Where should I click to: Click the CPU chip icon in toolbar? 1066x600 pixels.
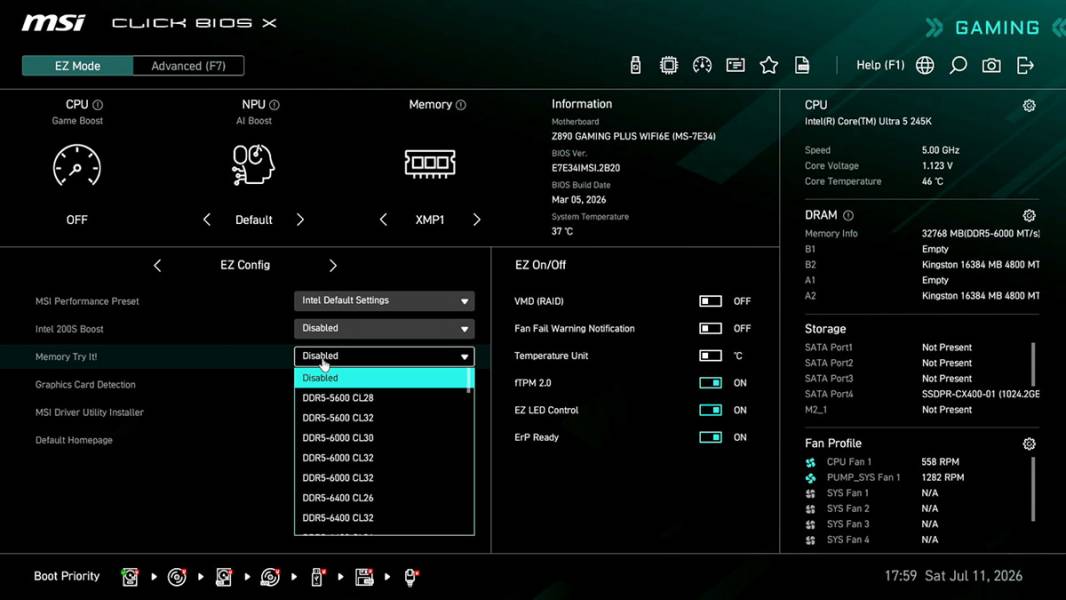coord(668,65)
